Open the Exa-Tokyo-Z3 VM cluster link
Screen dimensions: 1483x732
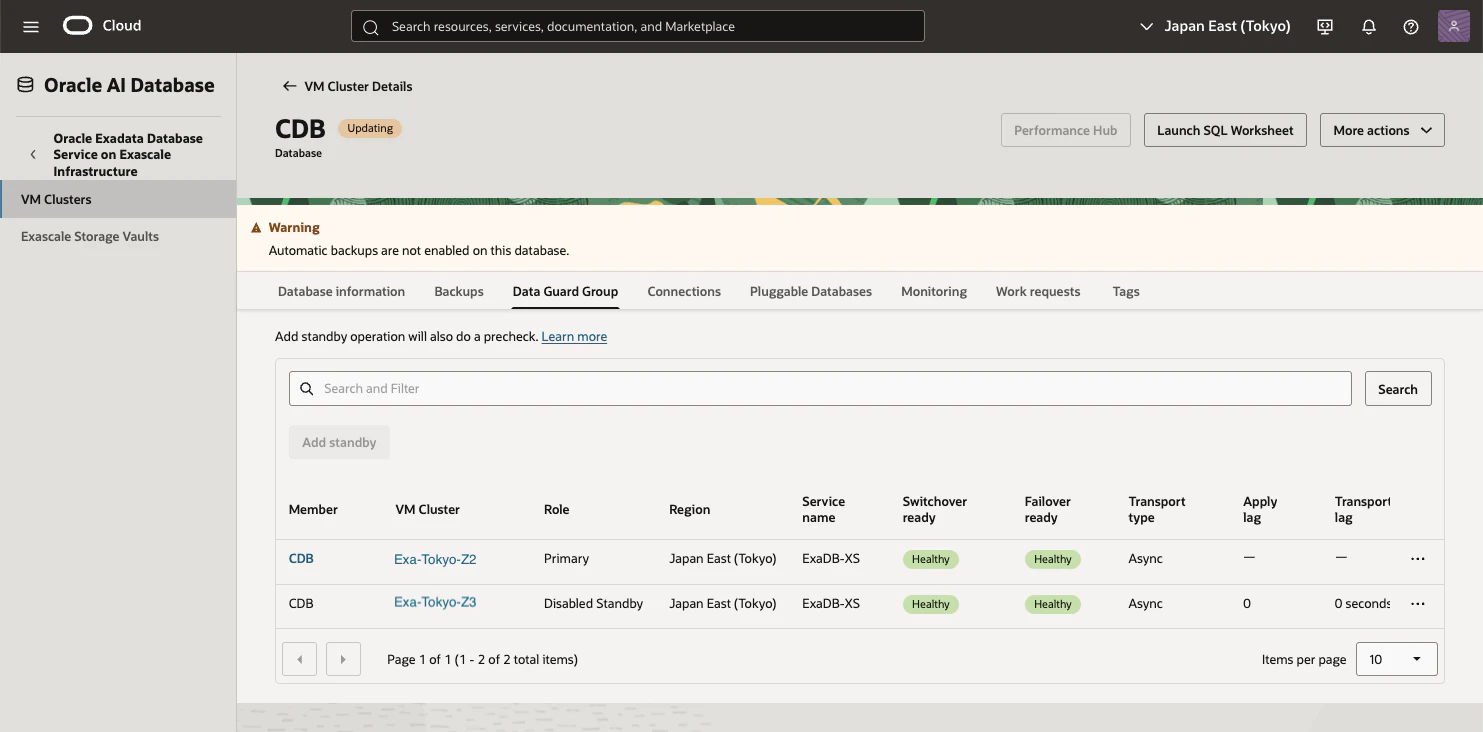435,603
